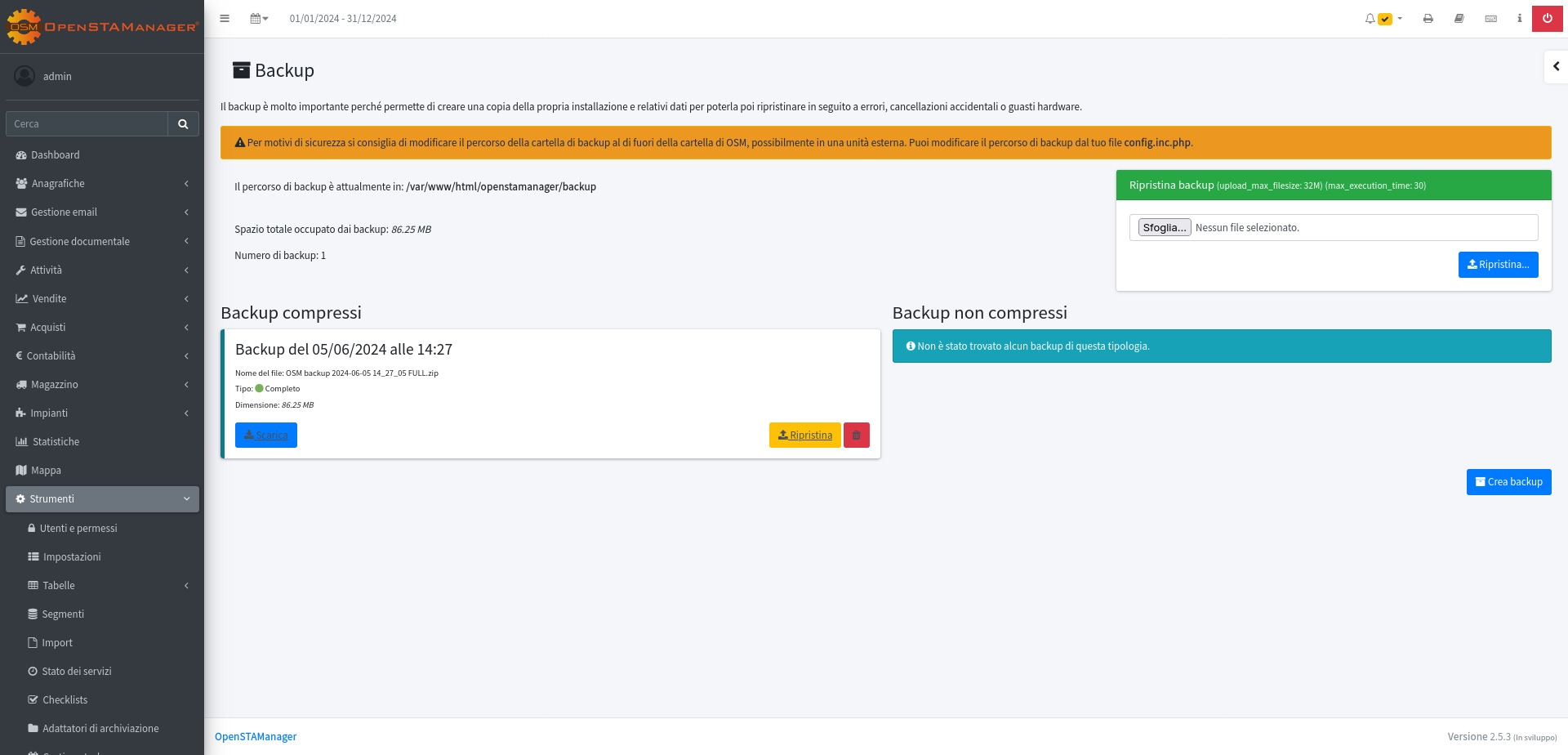Click the hamburger menu toggle icon

[225, 19]
